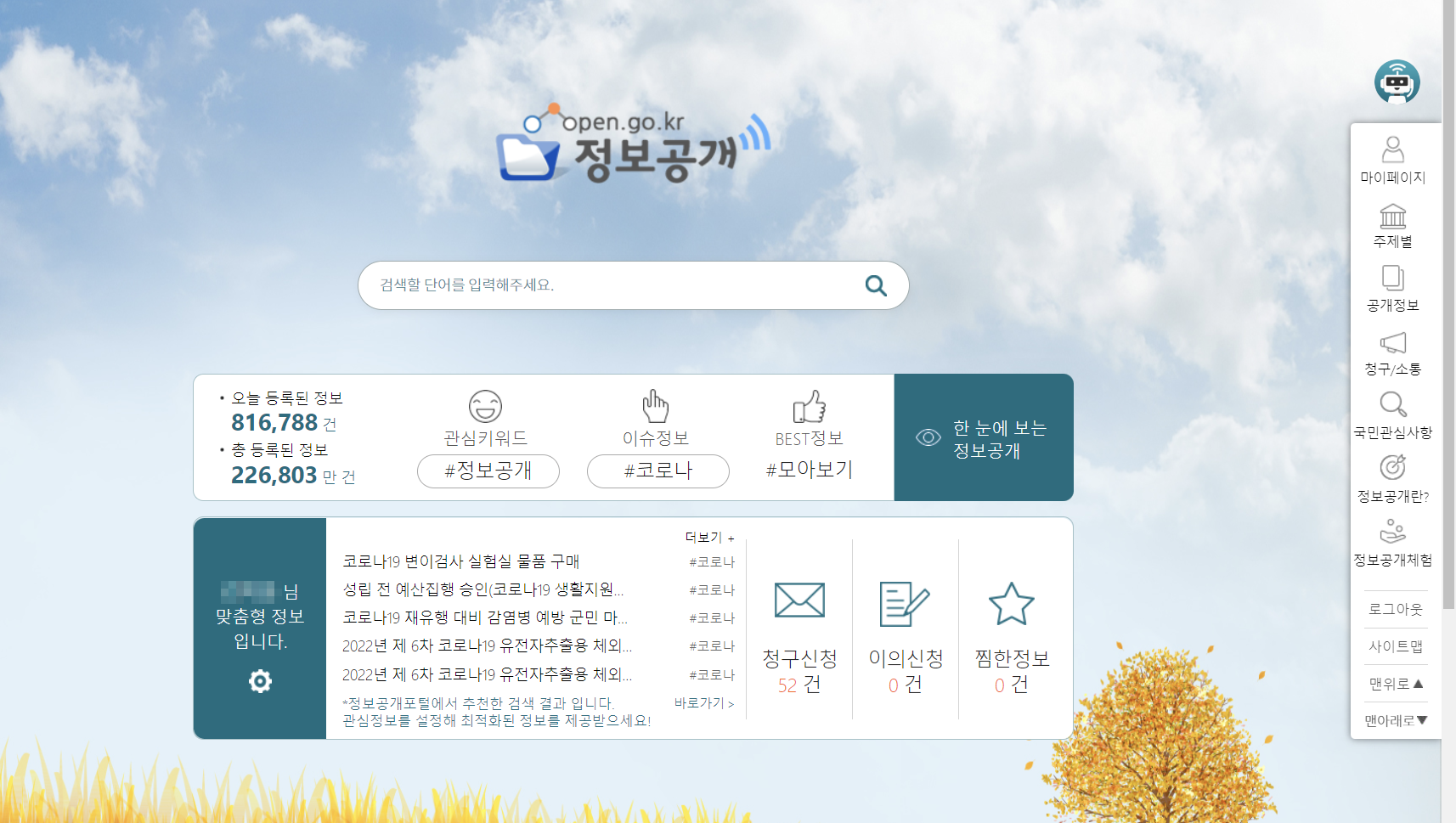Click the 이슈정보 pointing hand icon
Viewport: 1456px width, 823px height.
point(655,407)
